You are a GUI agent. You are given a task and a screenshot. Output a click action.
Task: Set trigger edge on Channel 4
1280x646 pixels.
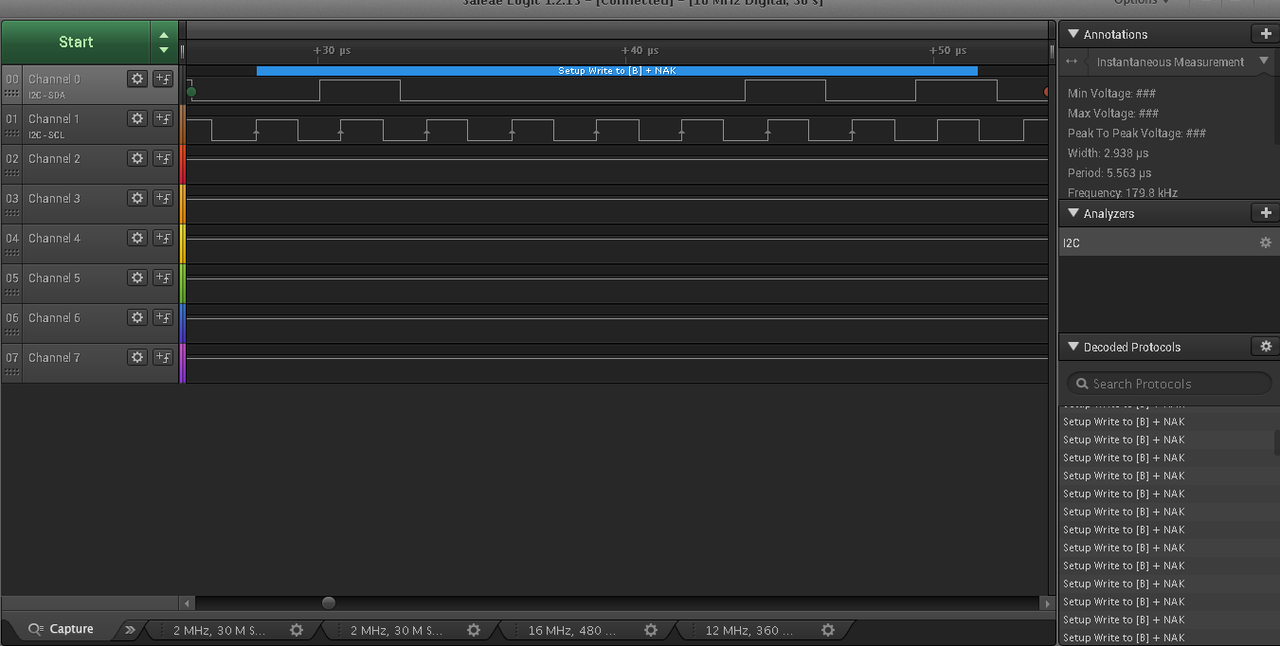163,238
